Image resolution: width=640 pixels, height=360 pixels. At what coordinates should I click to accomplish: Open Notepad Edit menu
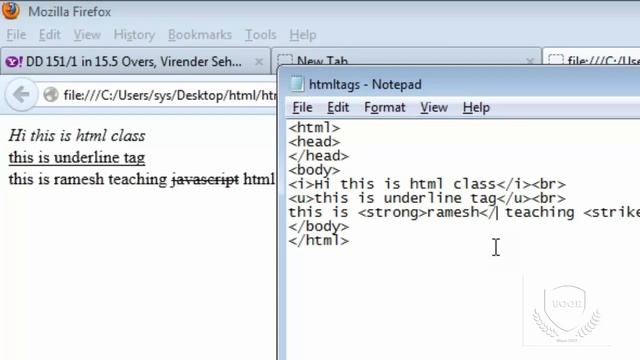click(x=338, y=107)
